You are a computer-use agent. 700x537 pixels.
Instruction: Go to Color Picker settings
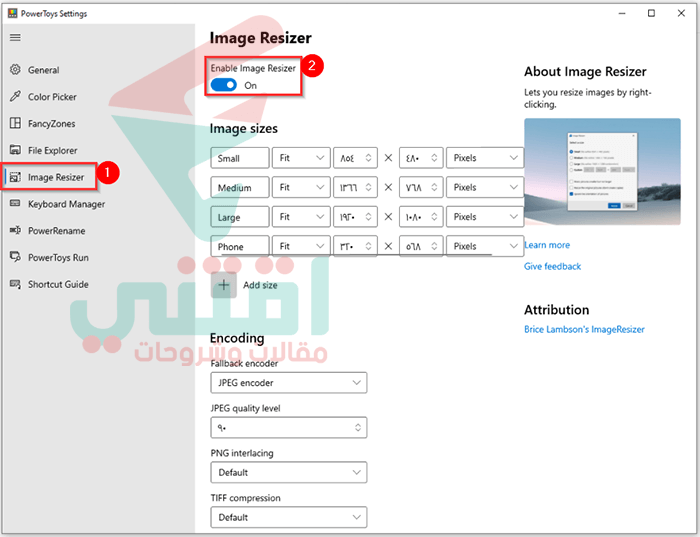(52, 97)
